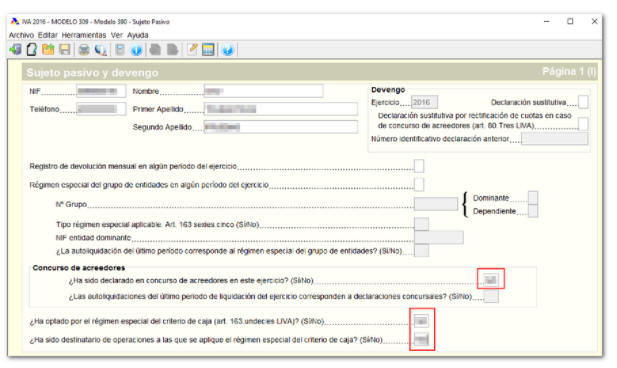Enable Régimen especial del grupo de entidades checkbox

click(x=419, y=185)
